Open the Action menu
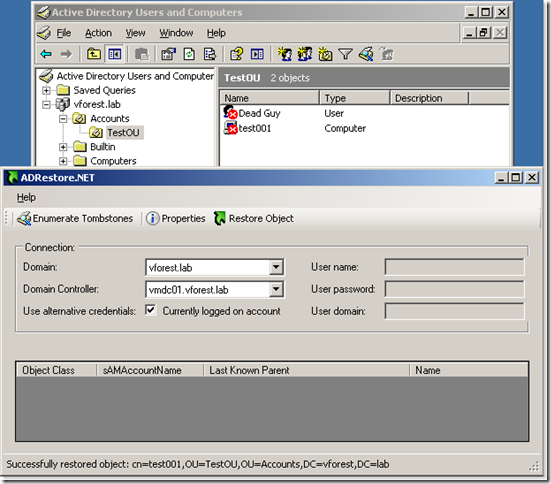551x484 pixels. click(98, 33)
